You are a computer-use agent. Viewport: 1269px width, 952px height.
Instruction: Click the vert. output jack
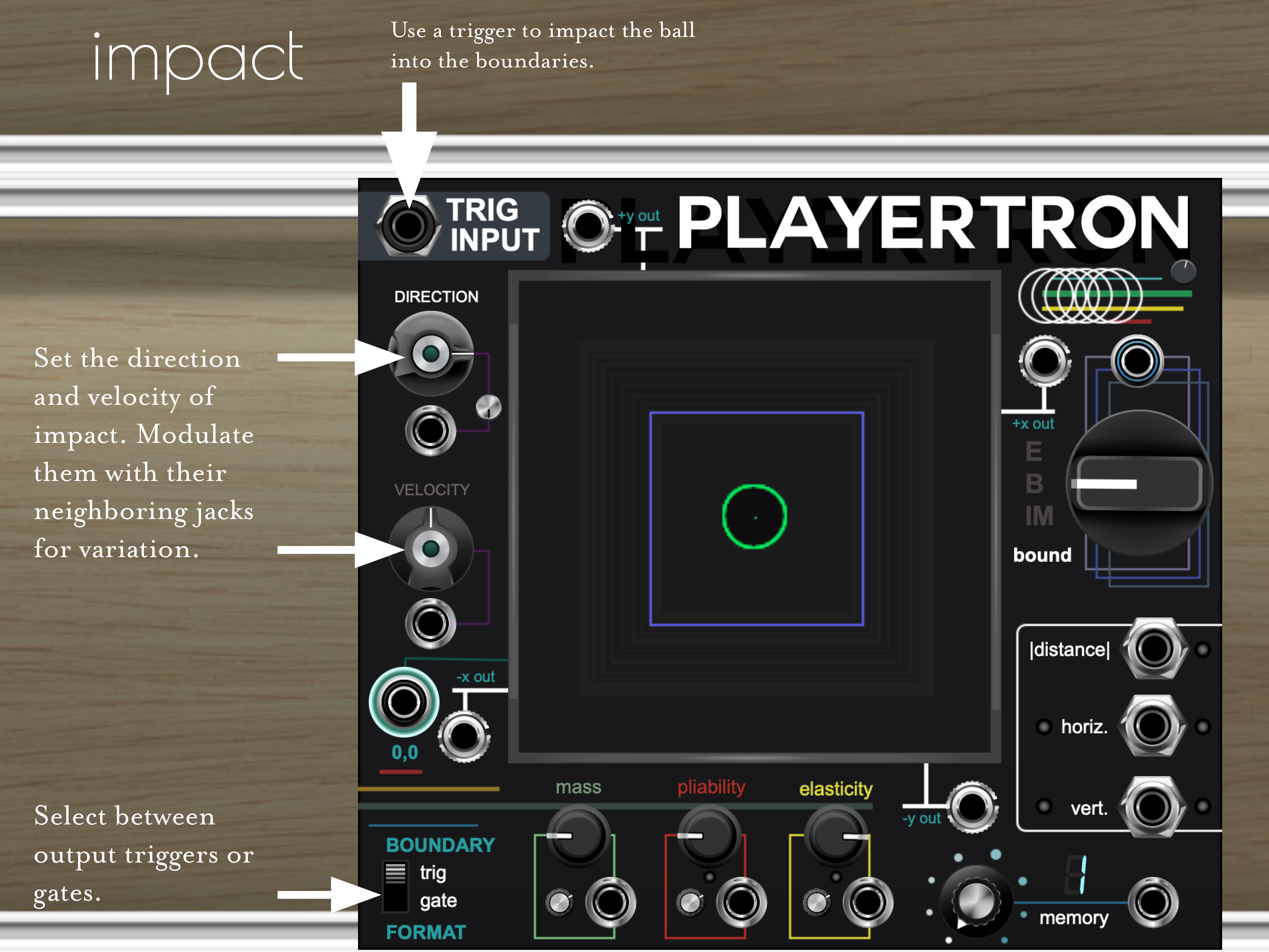tap(1152, 806)
